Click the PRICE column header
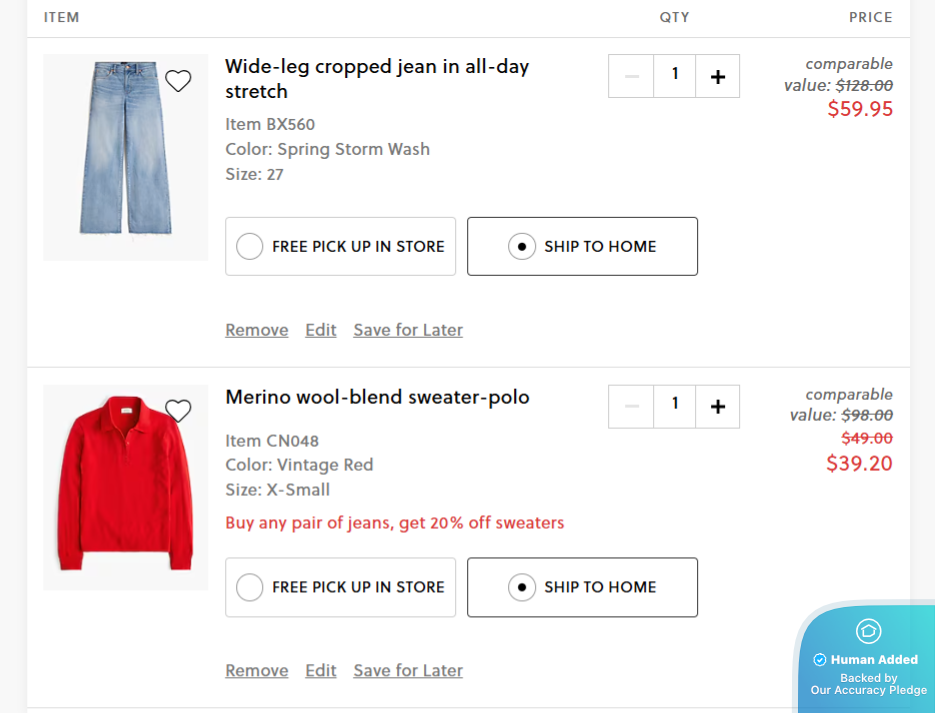The height and width of the screenshot is (713, 935). 870,17
